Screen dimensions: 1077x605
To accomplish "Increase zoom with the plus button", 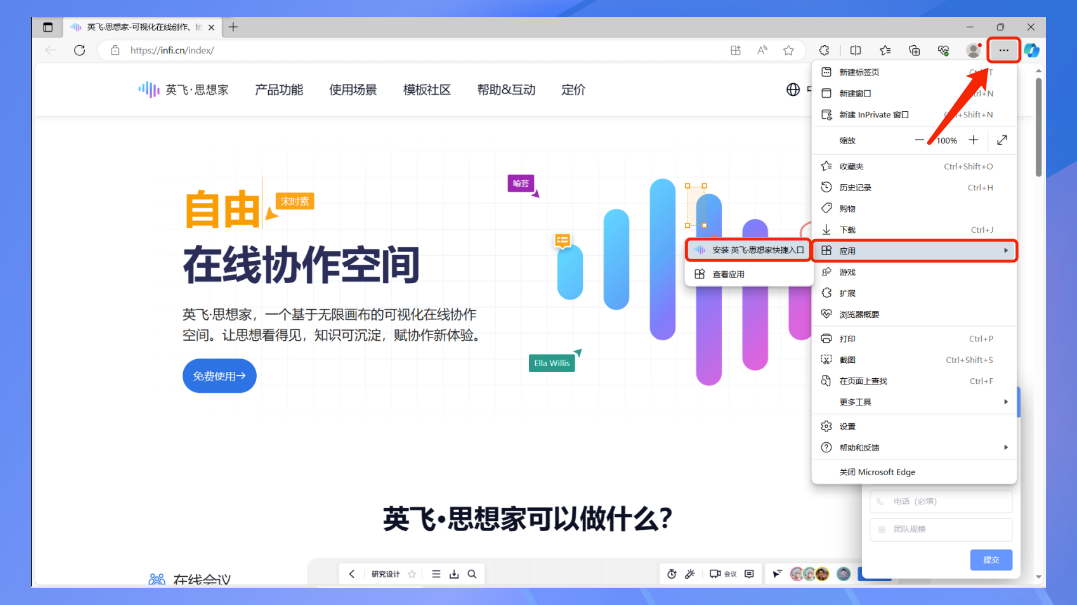I will coord(973,140).
